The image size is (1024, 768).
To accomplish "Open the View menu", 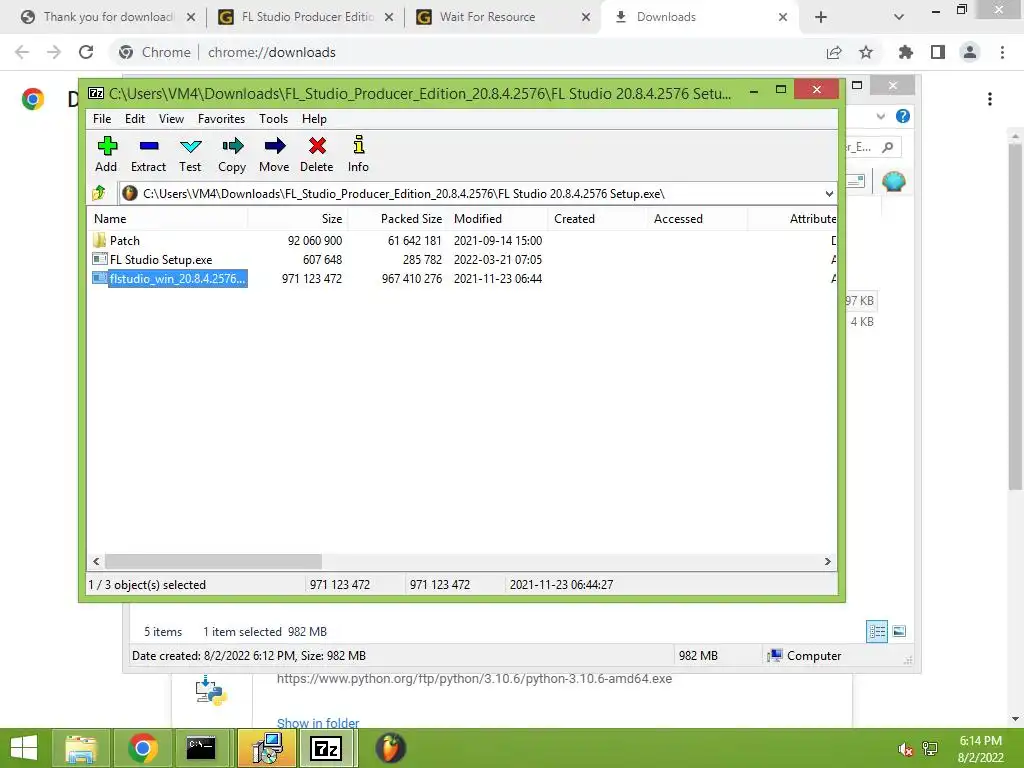I will 171,119.
